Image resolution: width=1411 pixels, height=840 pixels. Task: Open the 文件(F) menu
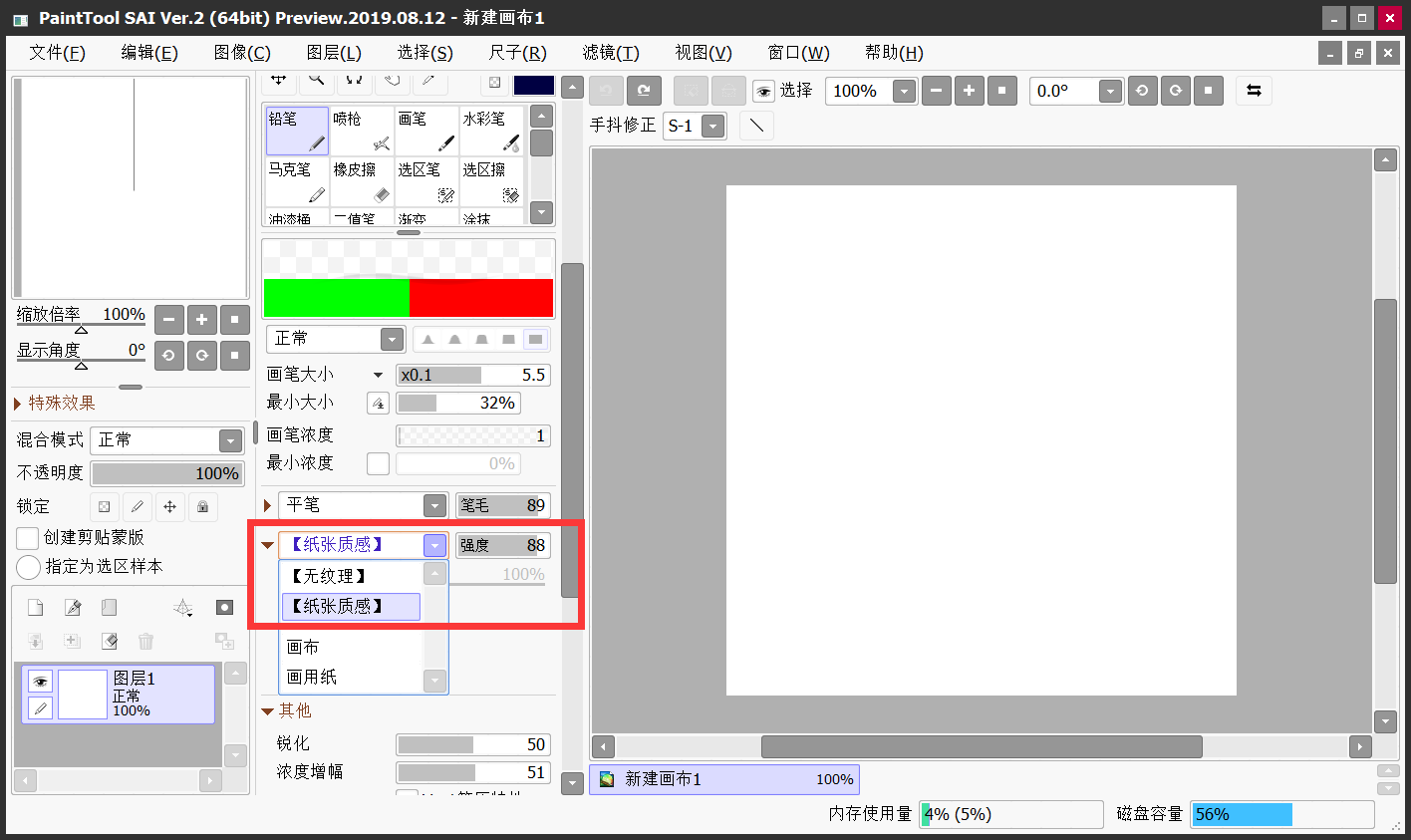(x=58, y=53)
